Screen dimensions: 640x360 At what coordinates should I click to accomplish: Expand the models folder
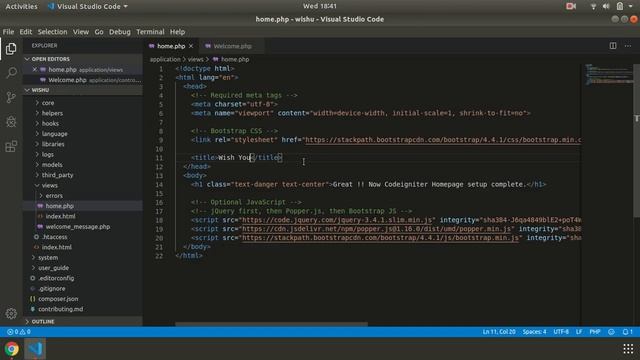point(52,164)
